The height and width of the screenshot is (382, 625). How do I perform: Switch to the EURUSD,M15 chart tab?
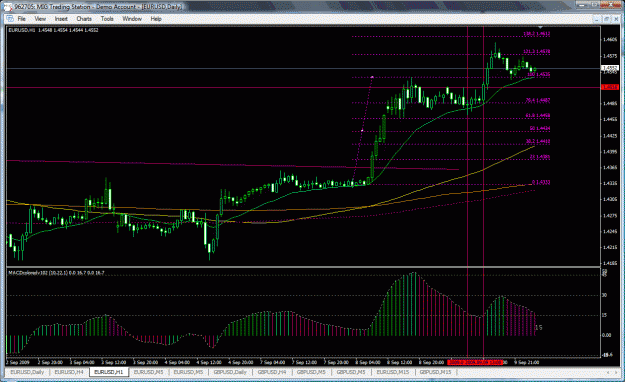tap(393, 372)
